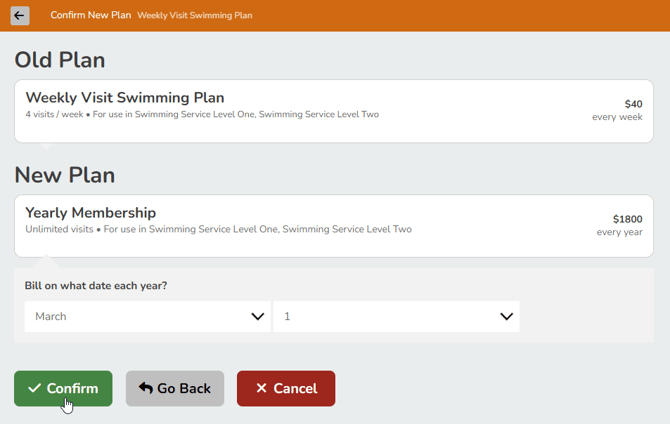Open the March month dropdown
The height and width of the screenshot is (424, 670).
click(147, 317)
